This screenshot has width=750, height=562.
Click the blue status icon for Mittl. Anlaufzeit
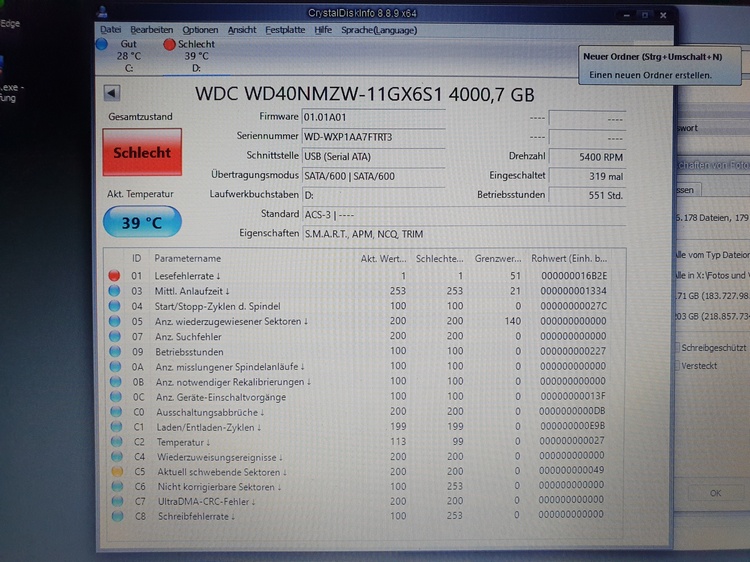(x=114, y=290)
